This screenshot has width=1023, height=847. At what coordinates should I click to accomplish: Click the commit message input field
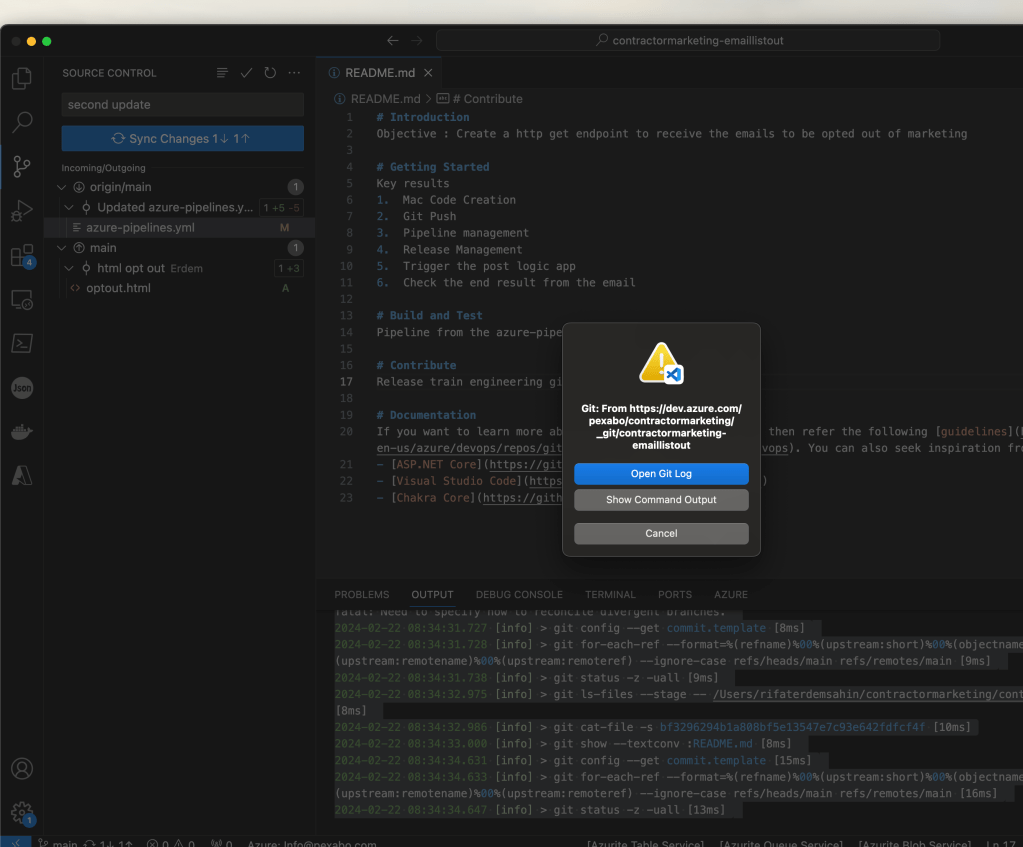[x=183, y=104]
